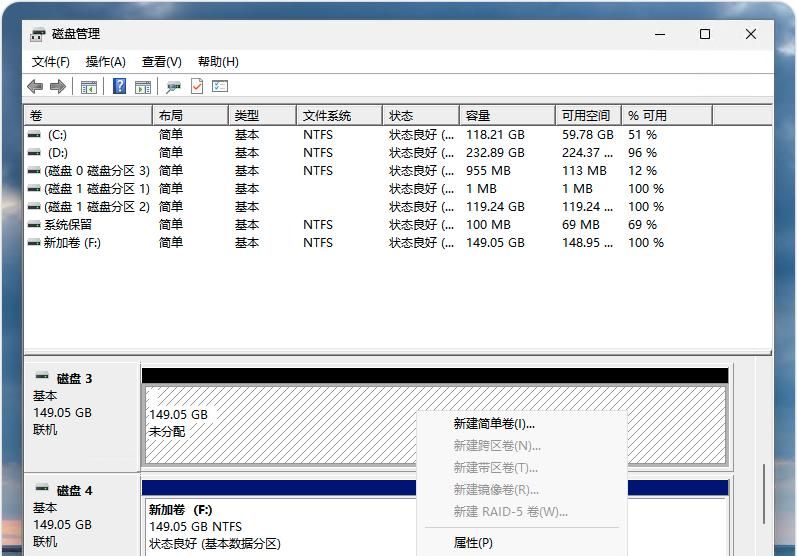Click the 955 MB capacity cell
The width and height of the screenshot is (797, 556).
coord(488,171)
